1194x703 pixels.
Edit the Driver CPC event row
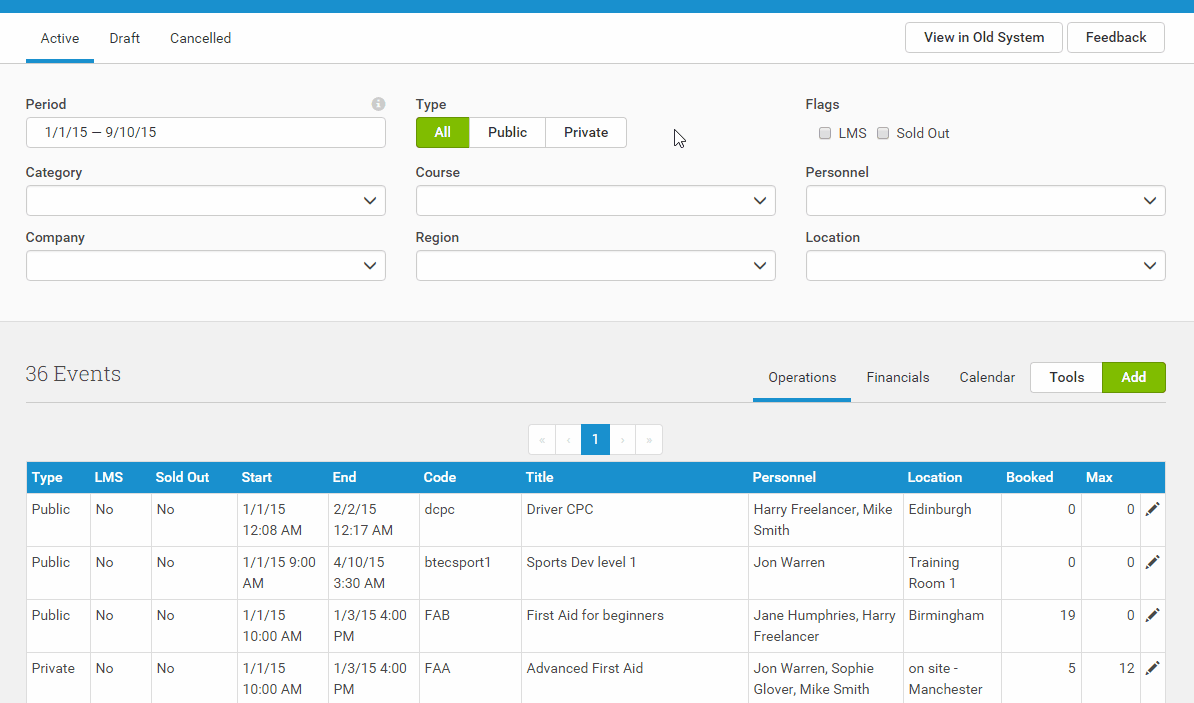point(1153,509)
